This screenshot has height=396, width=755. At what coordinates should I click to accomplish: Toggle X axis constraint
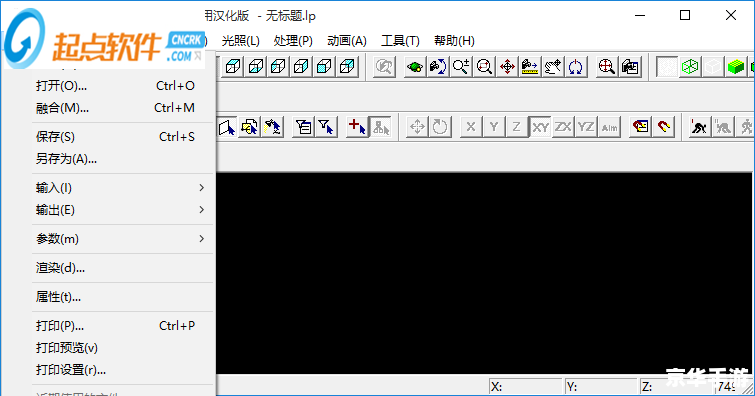[x=471, y=127]
